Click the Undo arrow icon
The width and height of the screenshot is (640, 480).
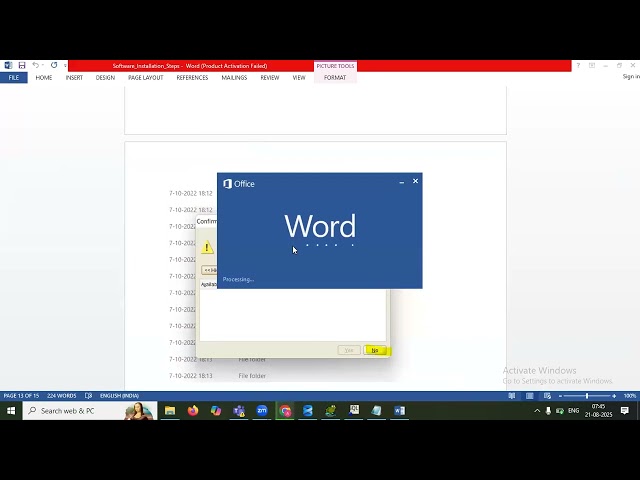pos(36,65)
